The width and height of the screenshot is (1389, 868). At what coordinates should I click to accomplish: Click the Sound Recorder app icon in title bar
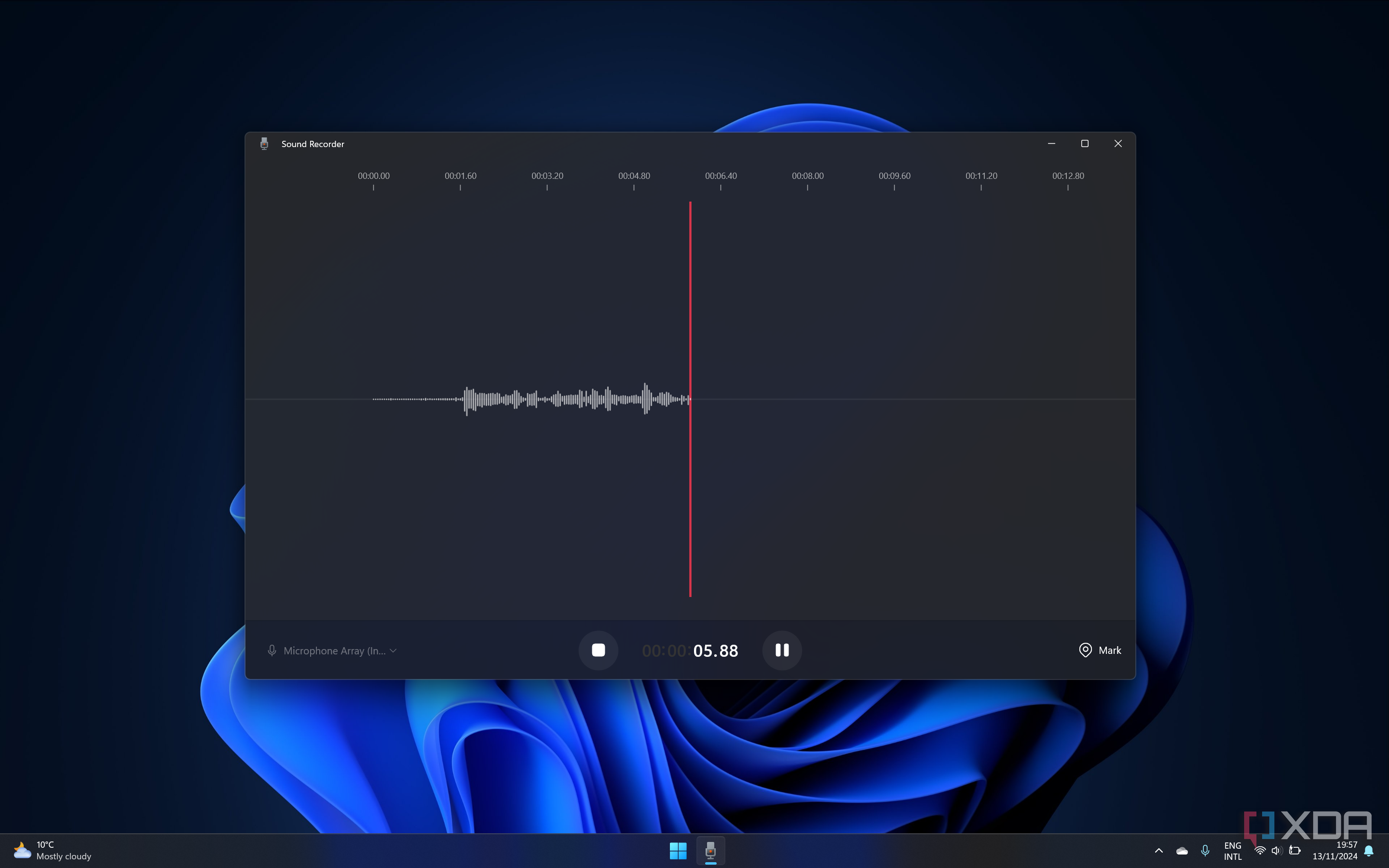[264, 144]
